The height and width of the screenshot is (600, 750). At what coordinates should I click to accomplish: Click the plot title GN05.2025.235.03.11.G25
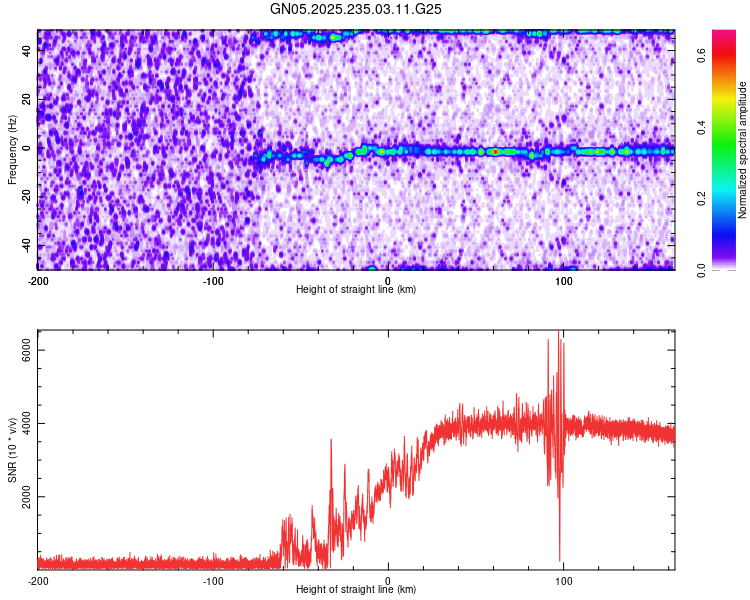point(356,9)
